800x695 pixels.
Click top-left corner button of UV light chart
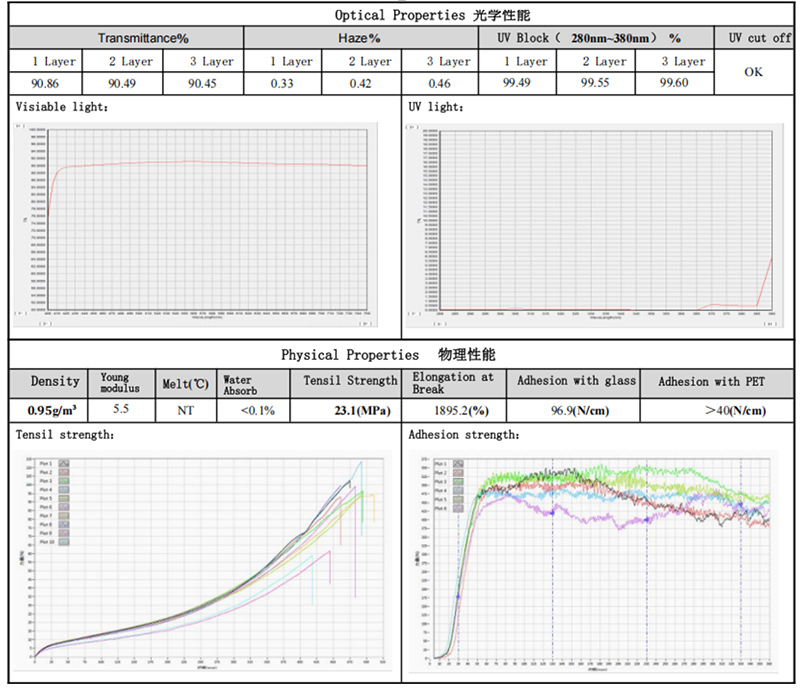pos(411,127)
